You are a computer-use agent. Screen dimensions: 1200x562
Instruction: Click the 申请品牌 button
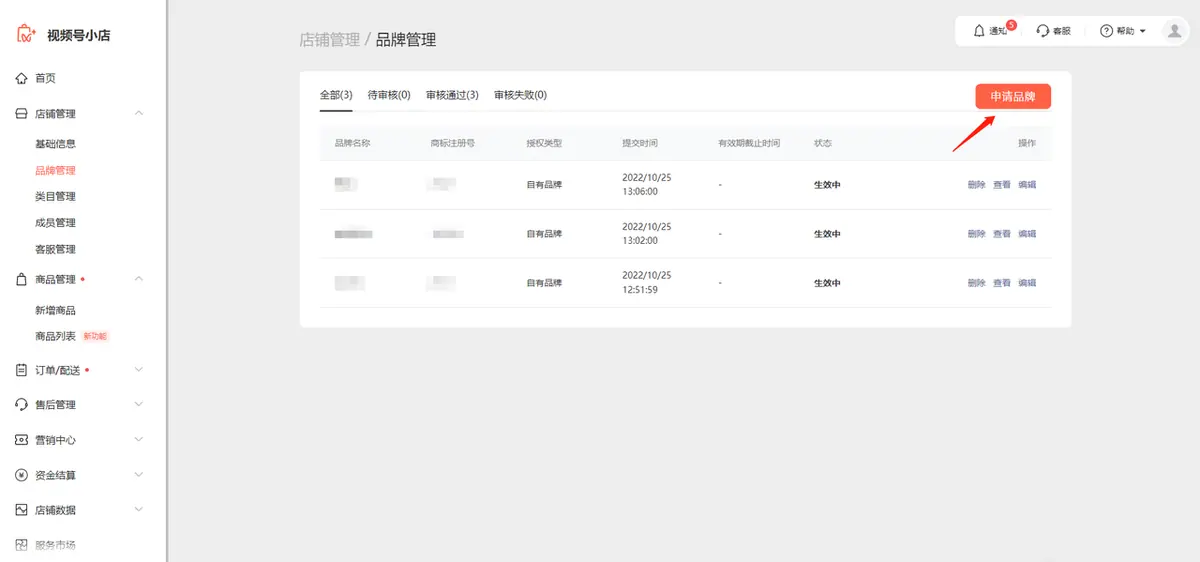point(1013,96)
